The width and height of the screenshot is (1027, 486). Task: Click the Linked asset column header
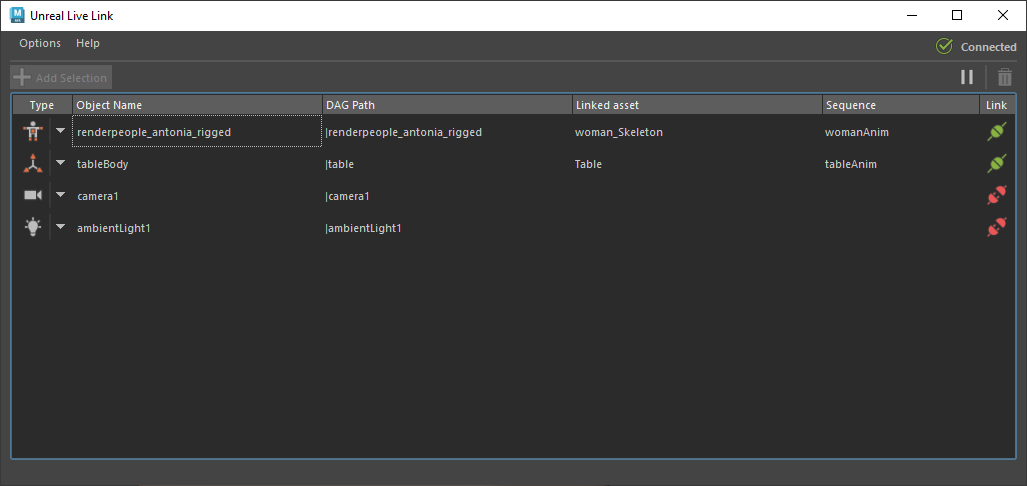coord(698,105)
